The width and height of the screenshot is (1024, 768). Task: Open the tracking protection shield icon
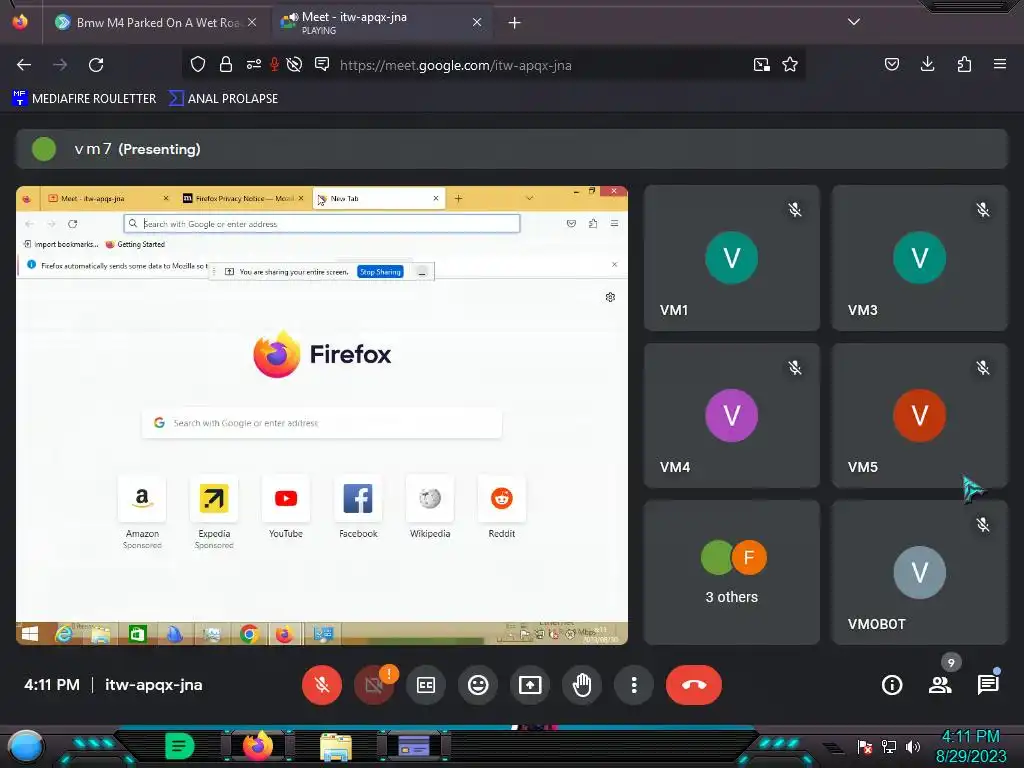pyautogui.click(x=198, y=65)
